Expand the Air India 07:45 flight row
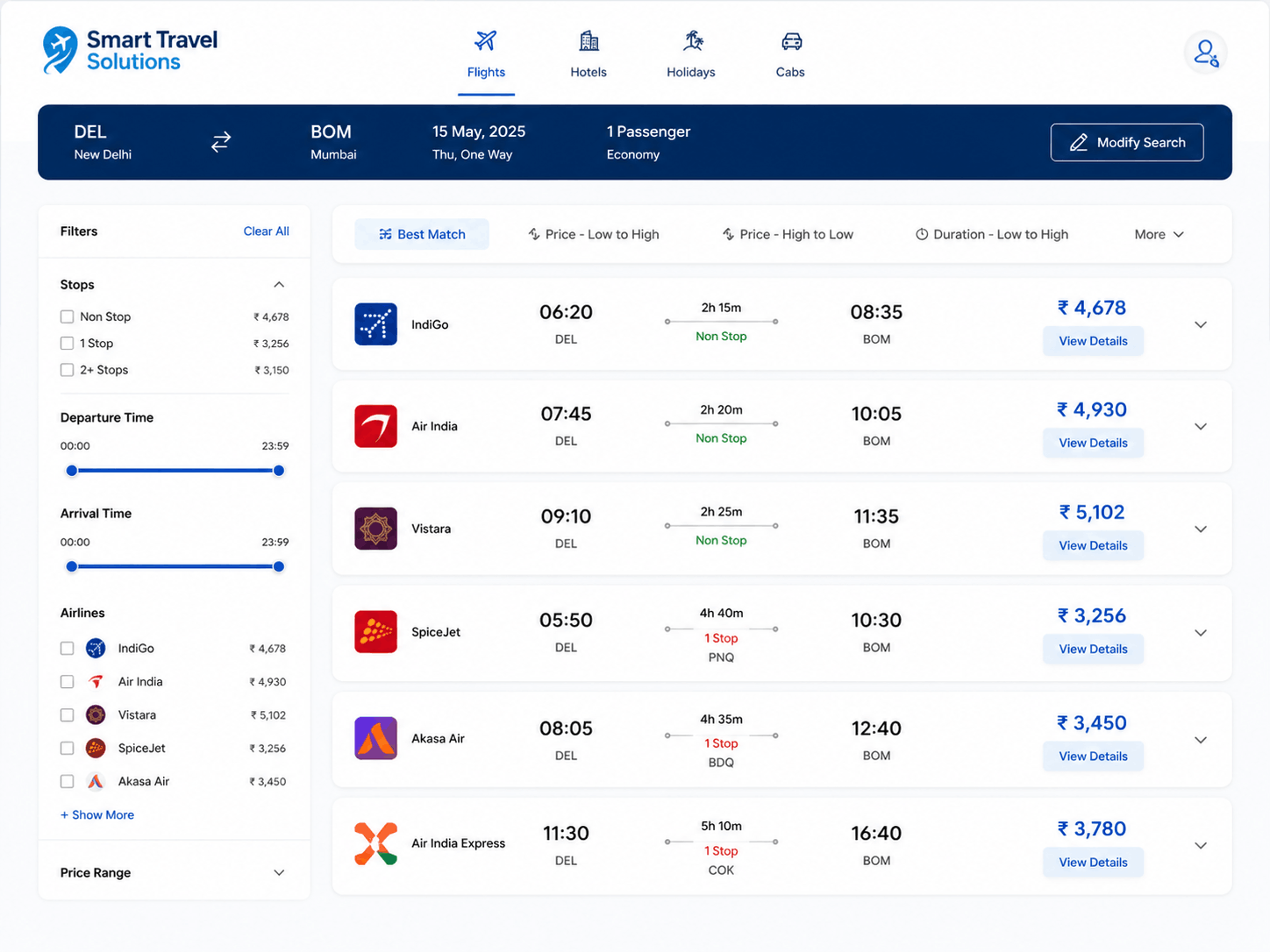The image size is (1270, 952). [x=1201, y=427]
